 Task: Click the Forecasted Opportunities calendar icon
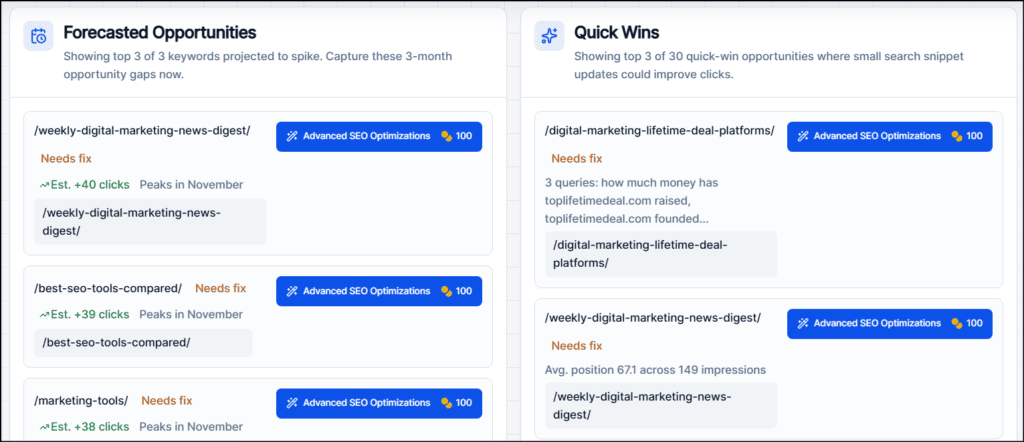click(x=39, y=35)
